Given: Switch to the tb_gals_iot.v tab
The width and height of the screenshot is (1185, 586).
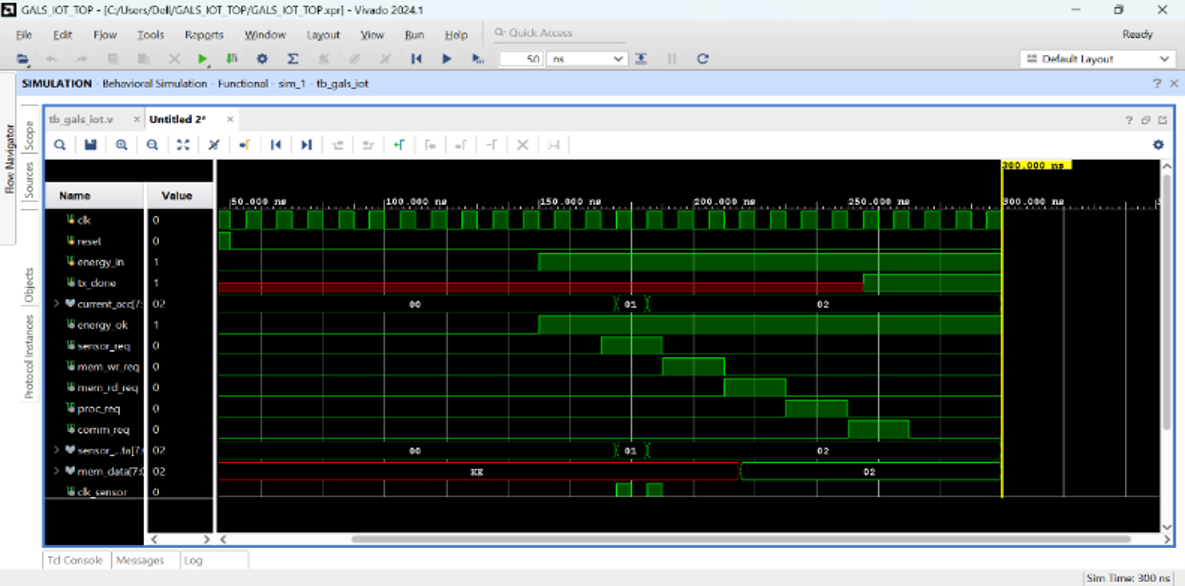Looking at the screenshot, I should pos(81,119).
